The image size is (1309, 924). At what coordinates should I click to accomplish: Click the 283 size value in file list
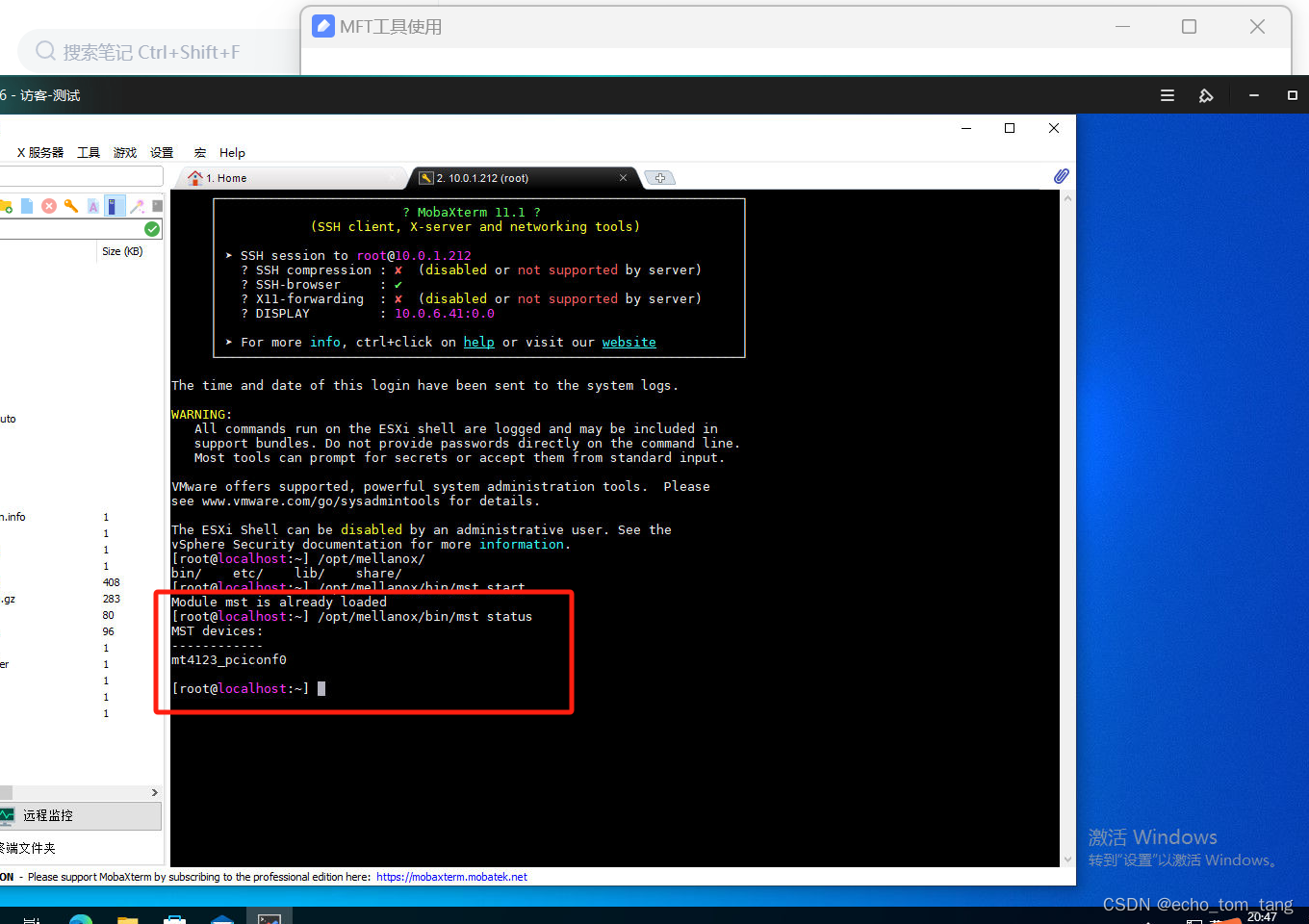[112, 599]
